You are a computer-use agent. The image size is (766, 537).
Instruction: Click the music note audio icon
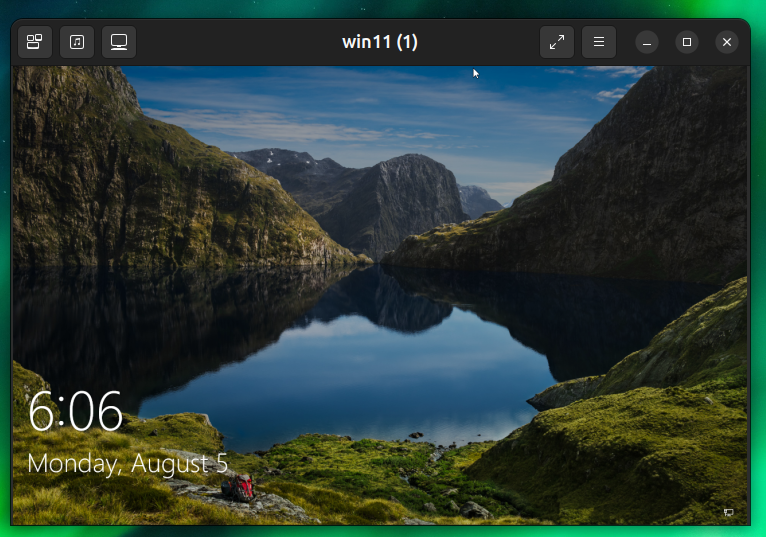pos(77,42)
